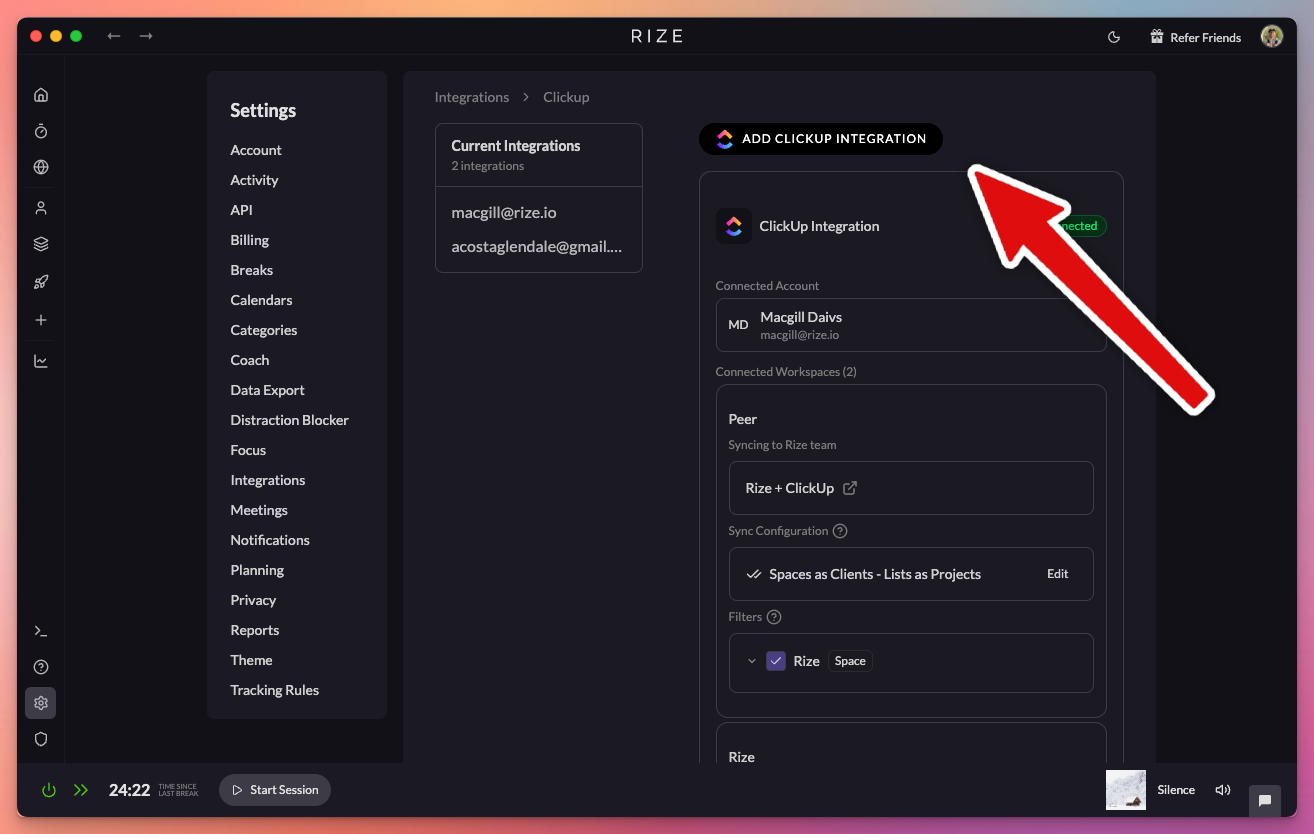Open Calendars settings
The width and height of the screenshot is (1314, 834).
[x=261, y=300]
